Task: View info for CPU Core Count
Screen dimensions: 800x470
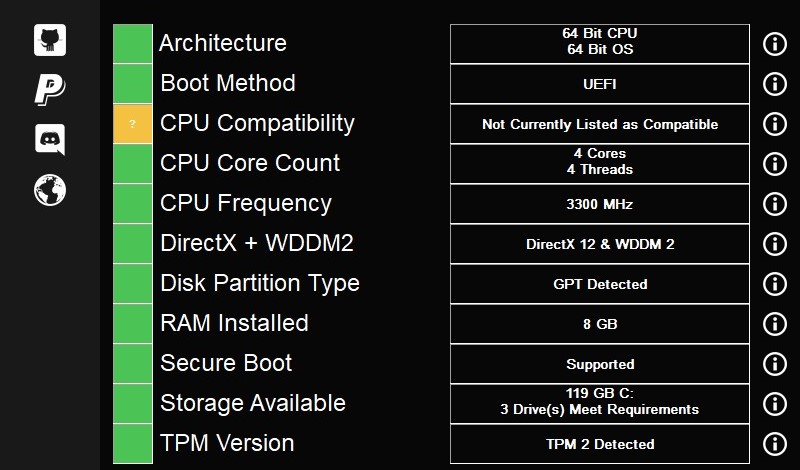Action: point(775,164)
